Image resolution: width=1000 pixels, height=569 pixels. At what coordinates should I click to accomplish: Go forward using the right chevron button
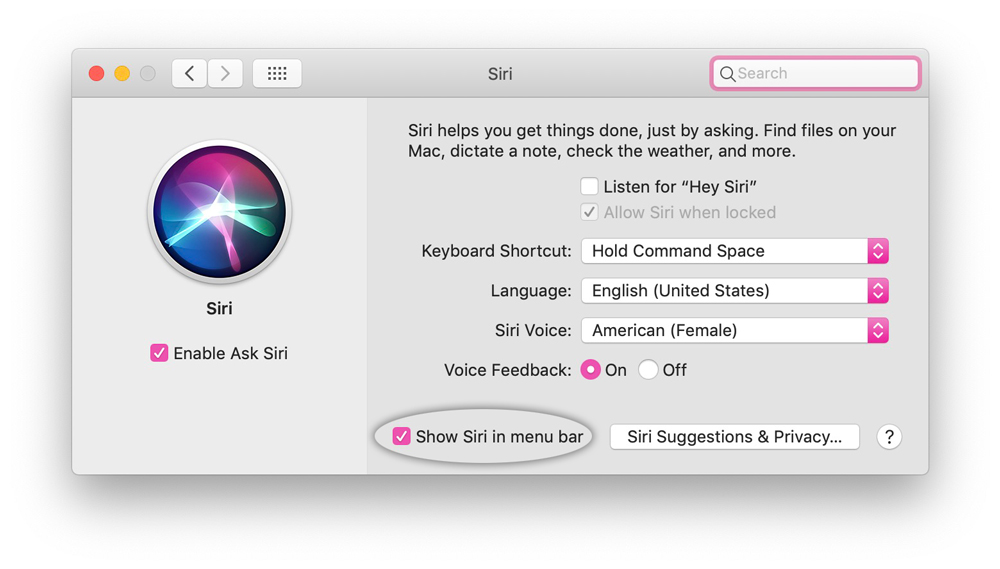click(x=225, y=73)
